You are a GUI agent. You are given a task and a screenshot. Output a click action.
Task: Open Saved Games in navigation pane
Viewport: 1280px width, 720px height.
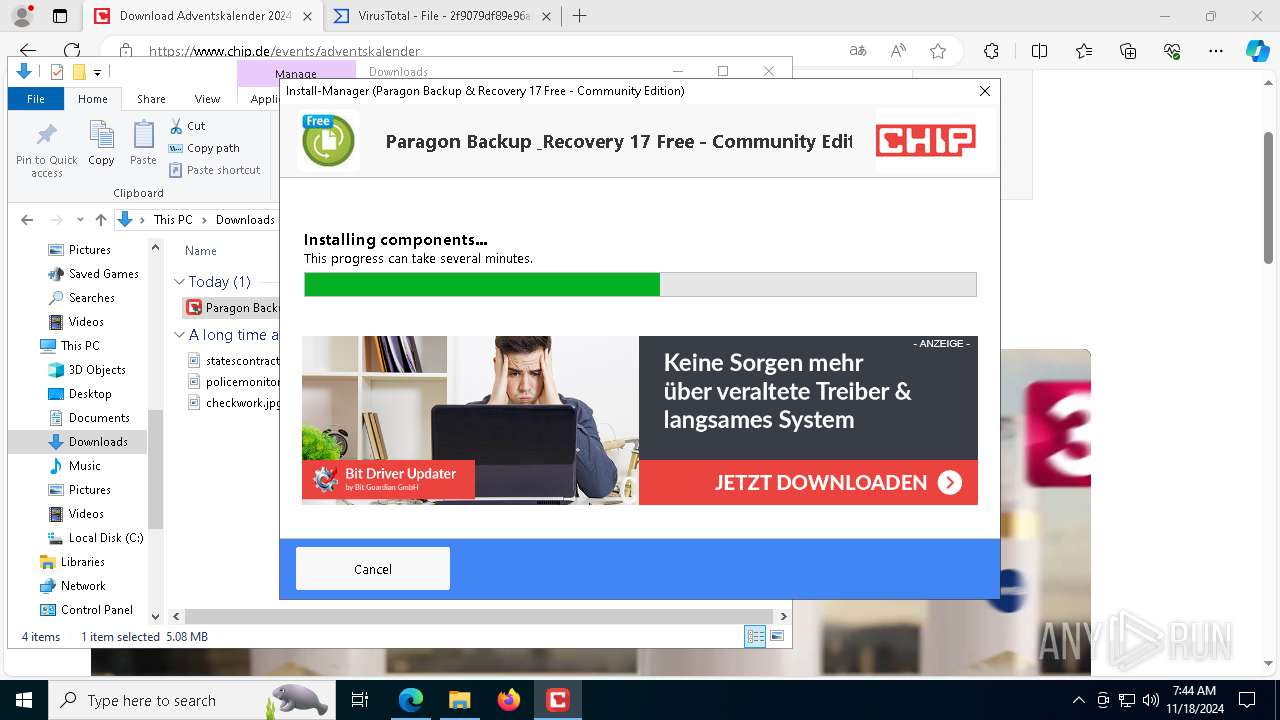tap(93, 274)
